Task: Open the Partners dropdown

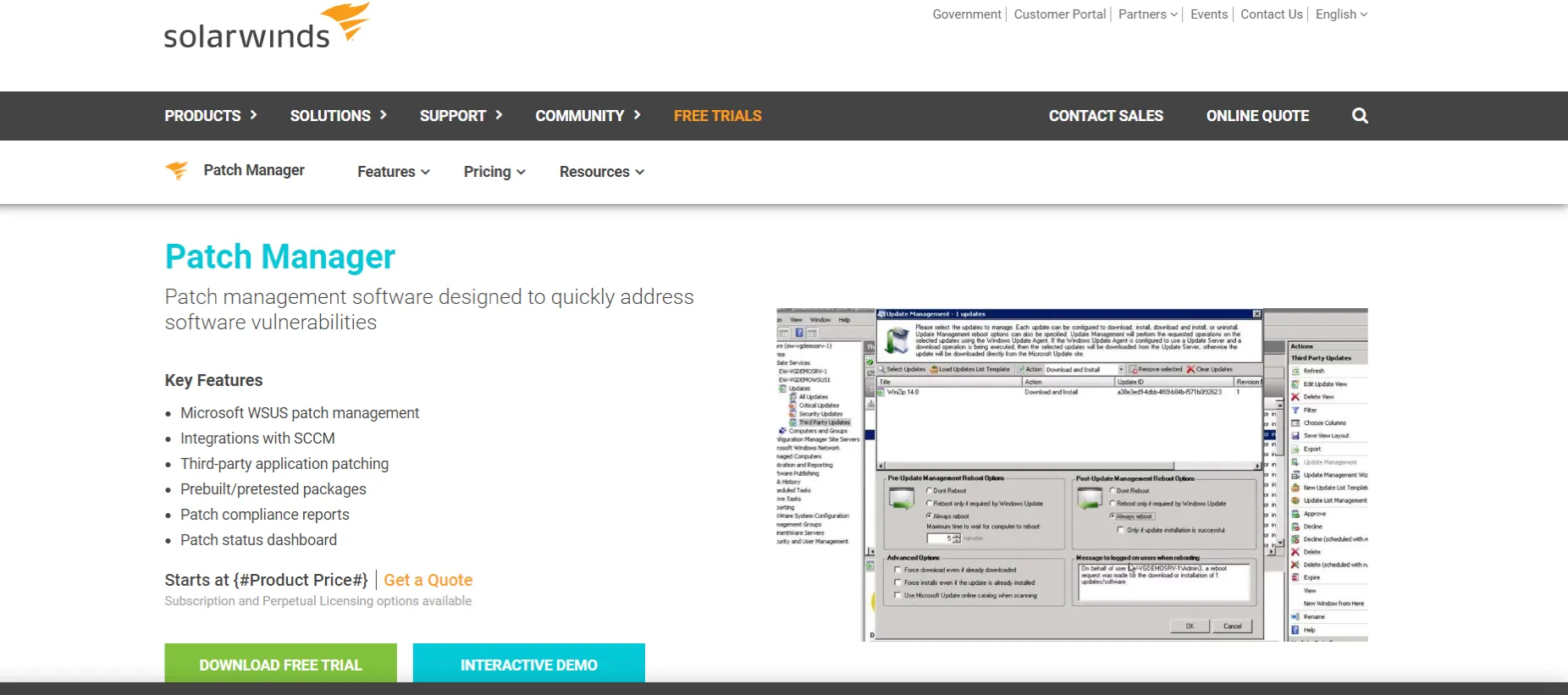Action: tap(1148, 14)
